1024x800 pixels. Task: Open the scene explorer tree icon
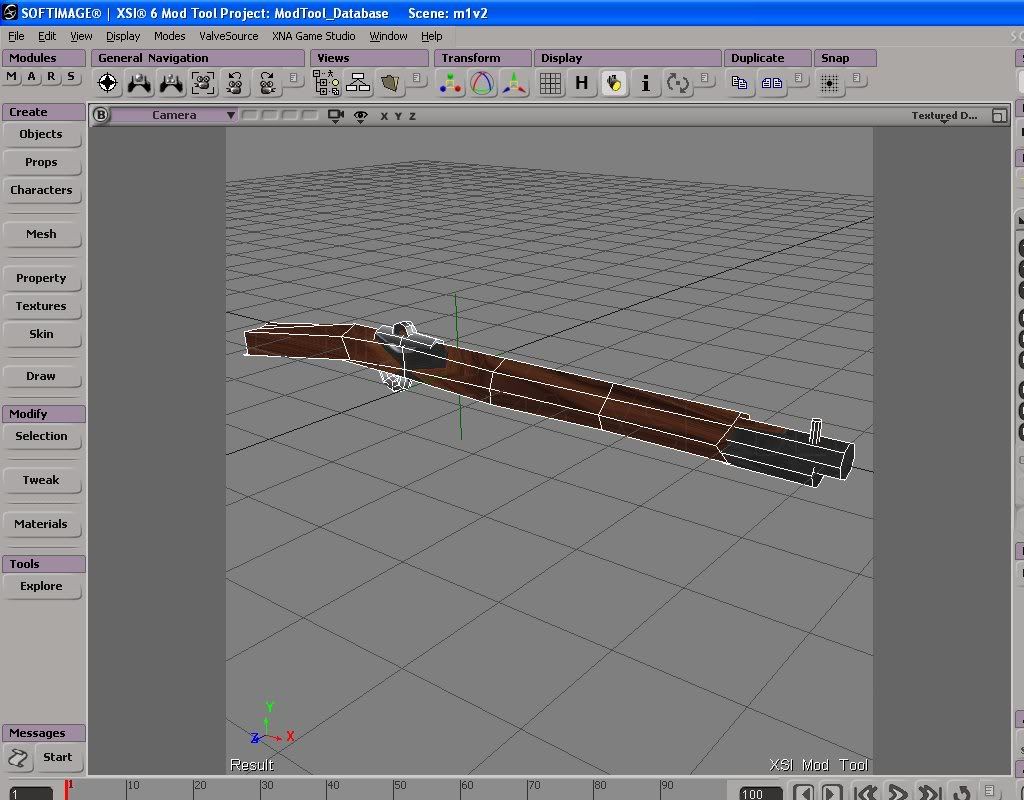tap(326, 83)
